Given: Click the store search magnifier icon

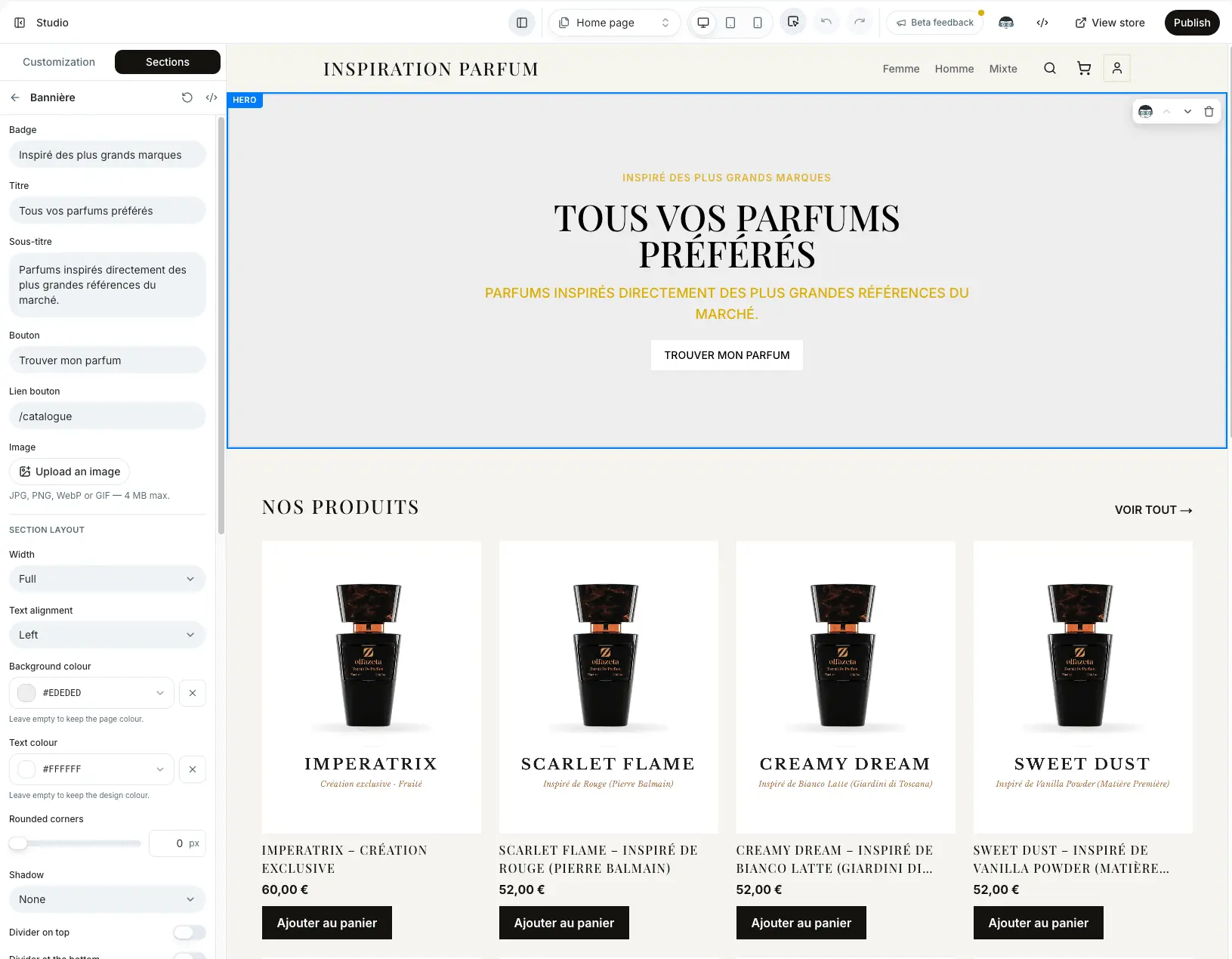Looking at the screenshot, I should click(1050, 69).
